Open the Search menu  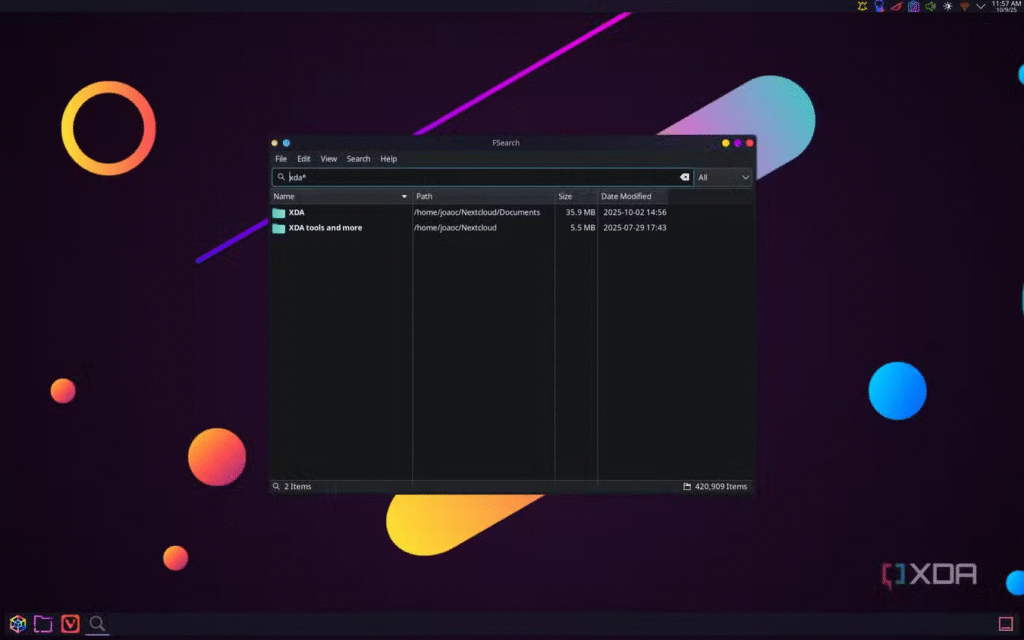(358, 159)
